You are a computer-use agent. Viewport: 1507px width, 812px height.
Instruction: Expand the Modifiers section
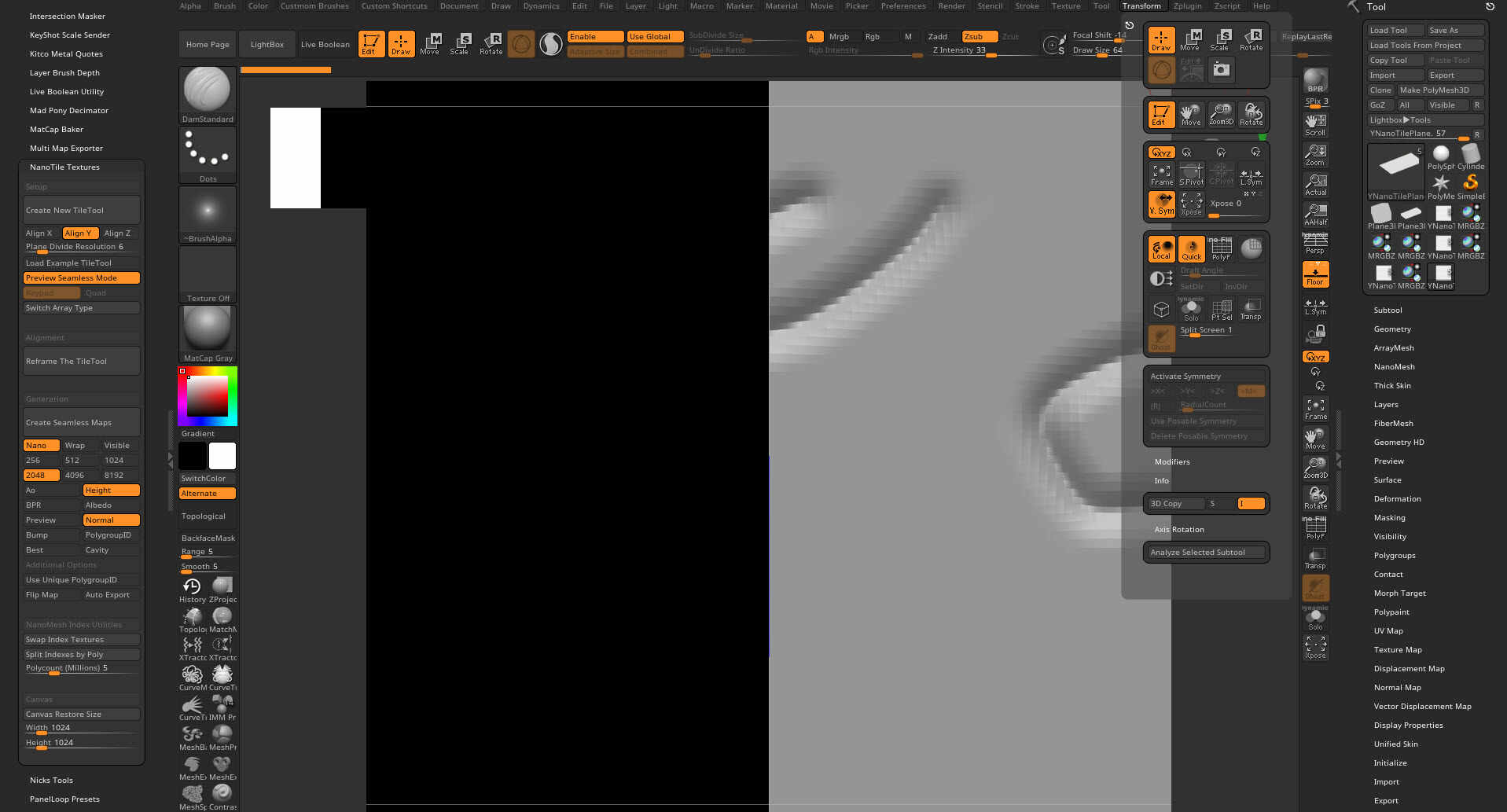pos(1171,461)
